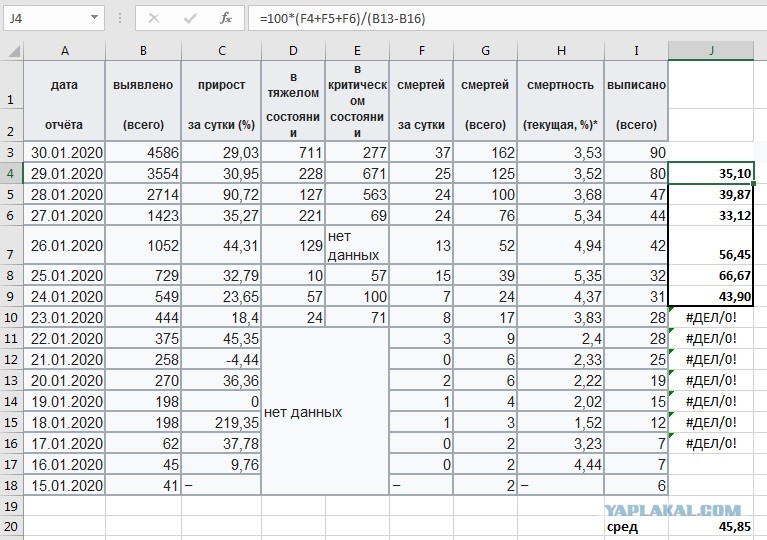Viewport: 767px width, 540px height.
Task: Click cell with value 43,90
Action: 711,296
